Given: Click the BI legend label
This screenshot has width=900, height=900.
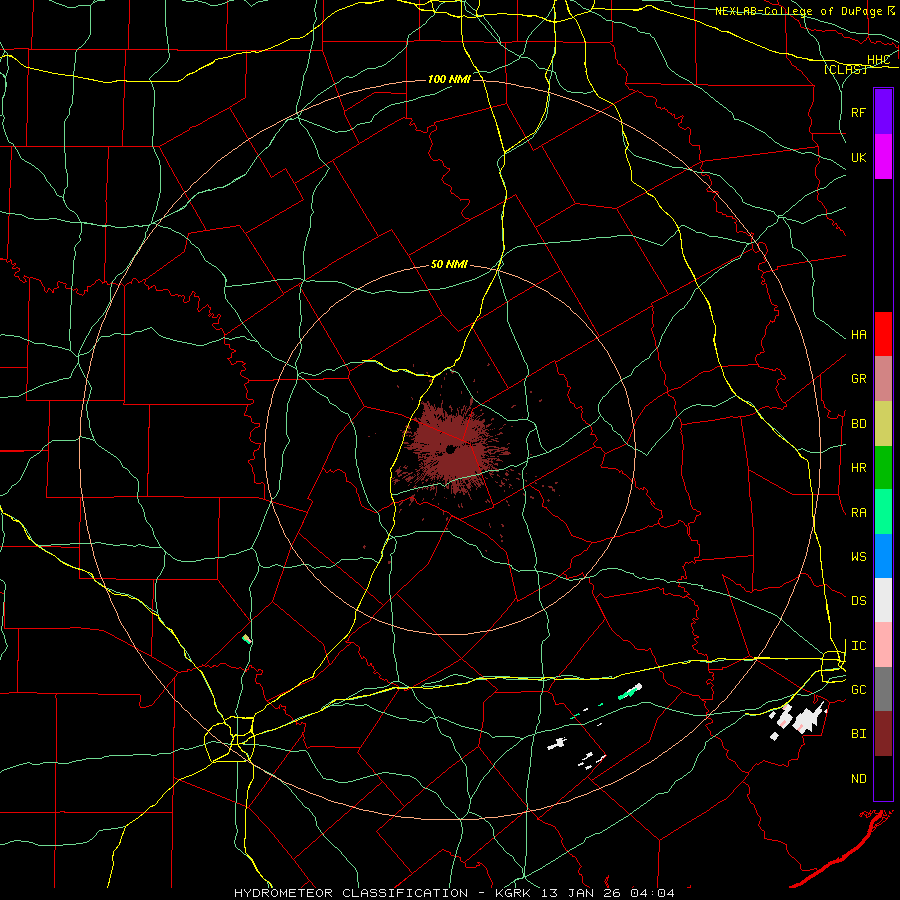Looking at the screenshot, I should [x=858, y=734].
